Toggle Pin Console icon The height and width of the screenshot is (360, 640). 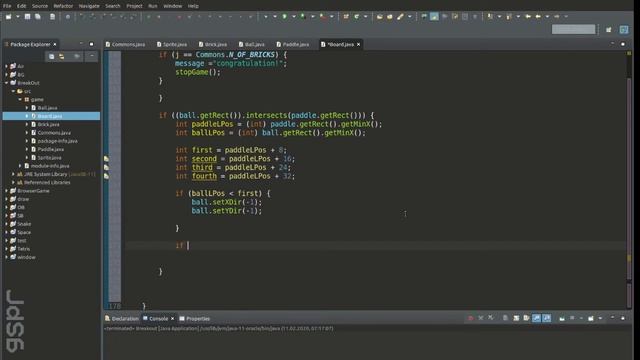tap(562, 318)
